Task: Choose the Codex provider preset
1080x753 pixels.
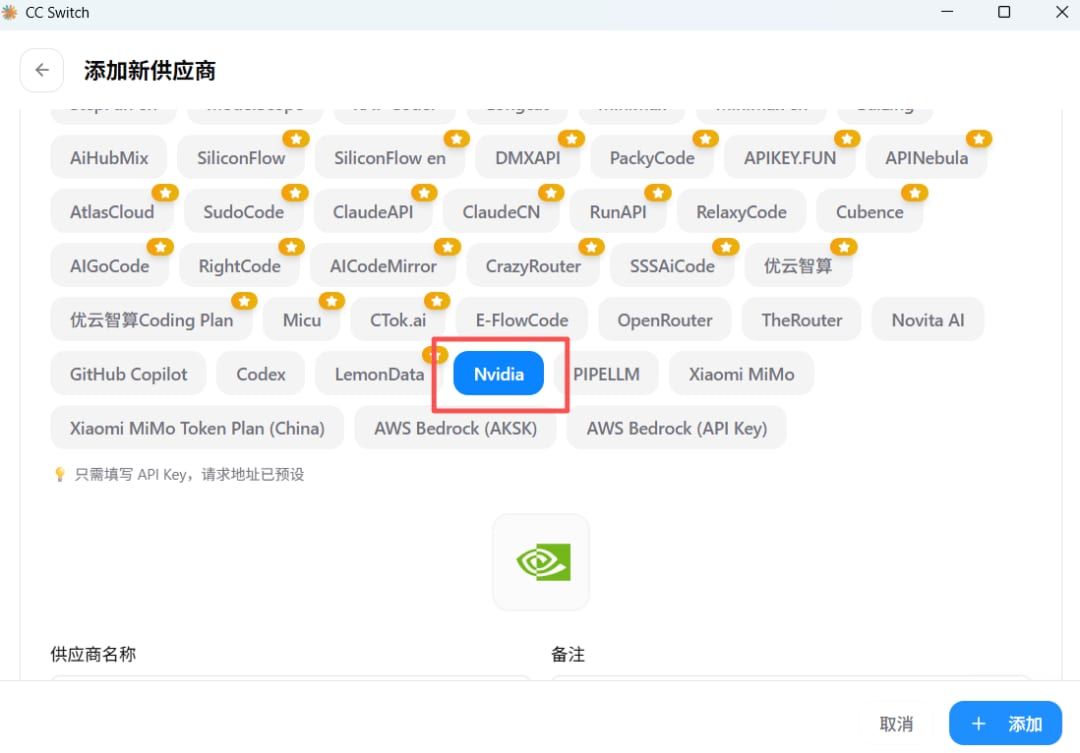Action: (261, 373)
